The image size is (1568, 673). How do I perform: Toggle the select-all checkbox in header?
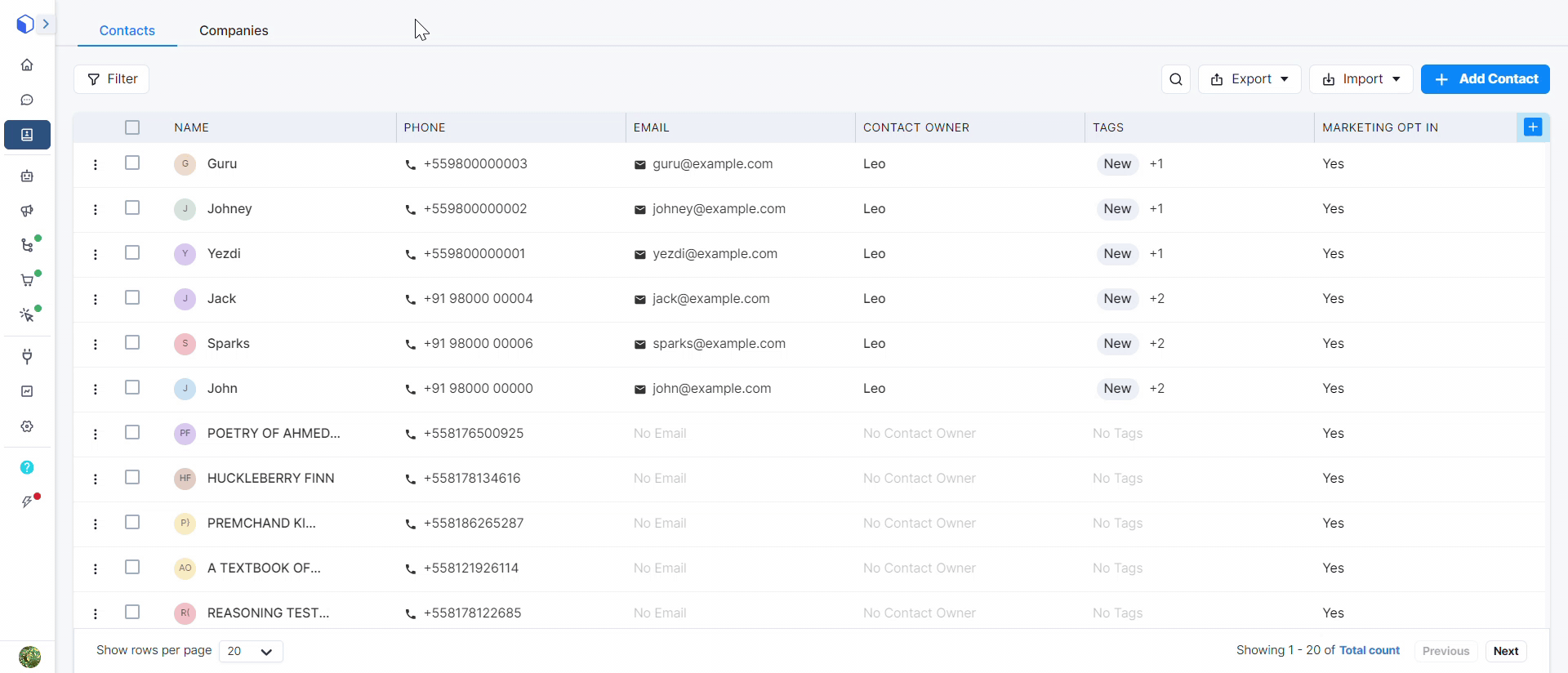(x=132, y=127)
